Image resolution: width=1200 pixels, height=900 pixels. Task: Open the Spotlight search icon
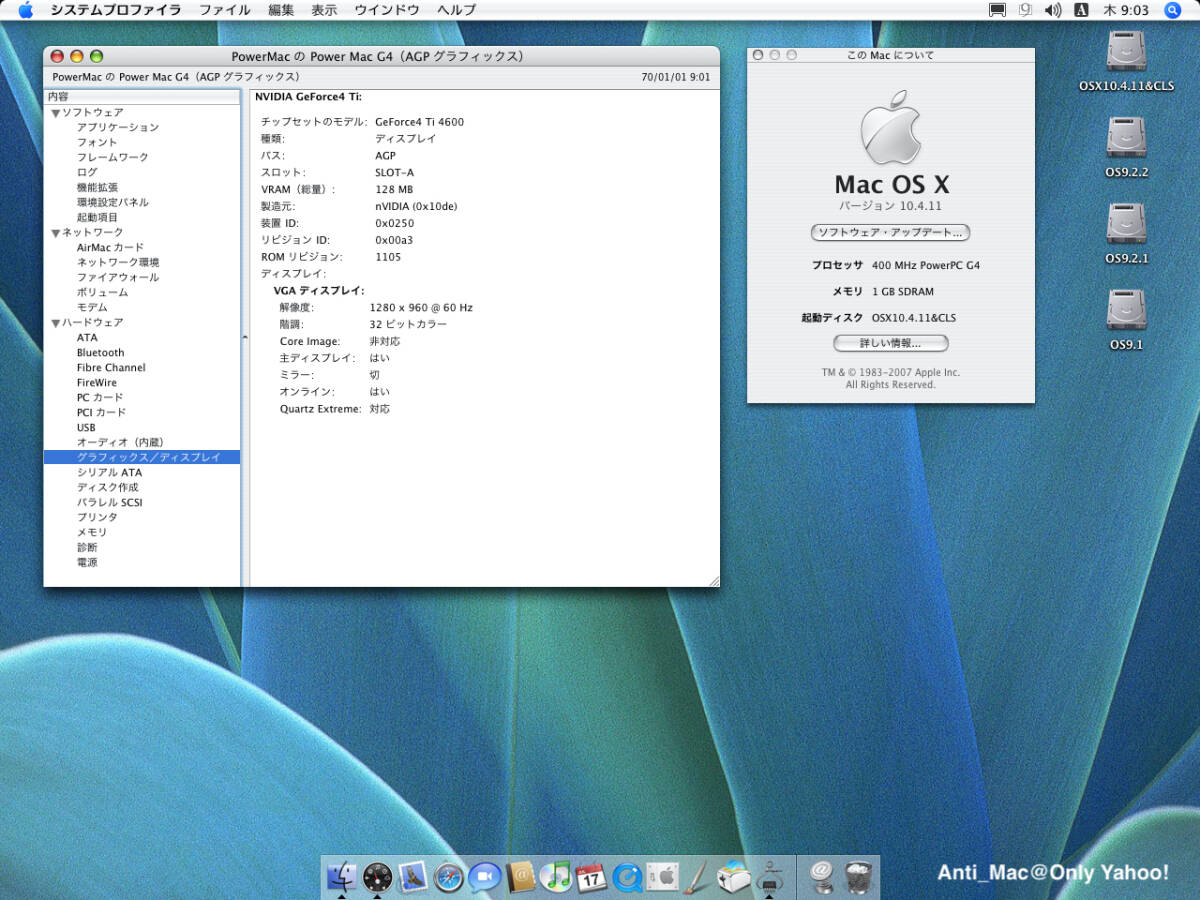tap(1173, 10)
